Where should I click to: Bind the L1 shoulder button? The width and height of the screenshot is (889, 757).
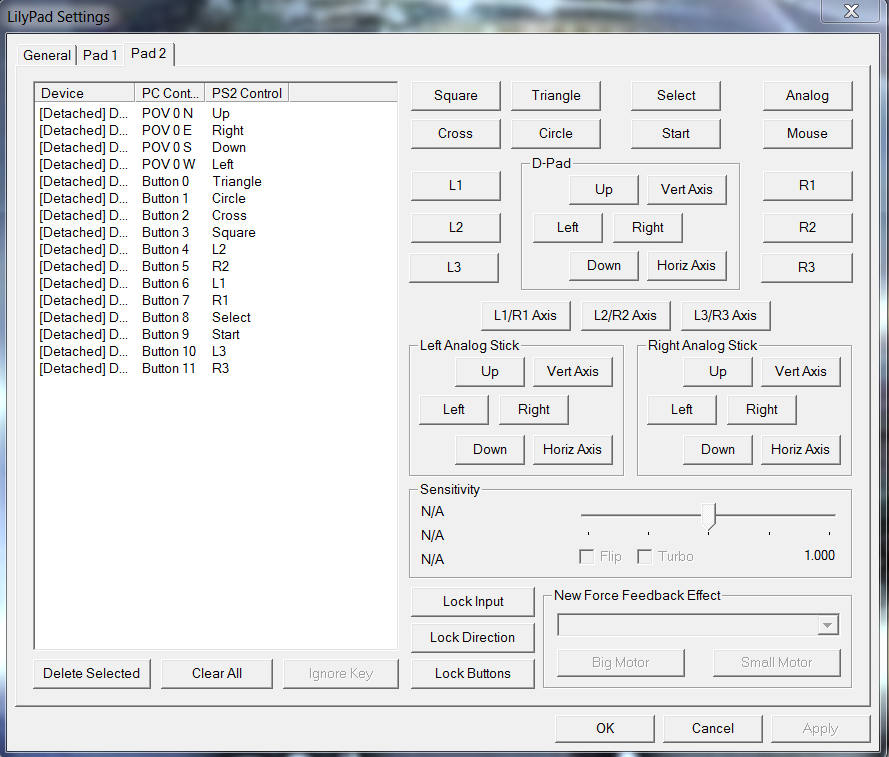(x=456, y=185)
